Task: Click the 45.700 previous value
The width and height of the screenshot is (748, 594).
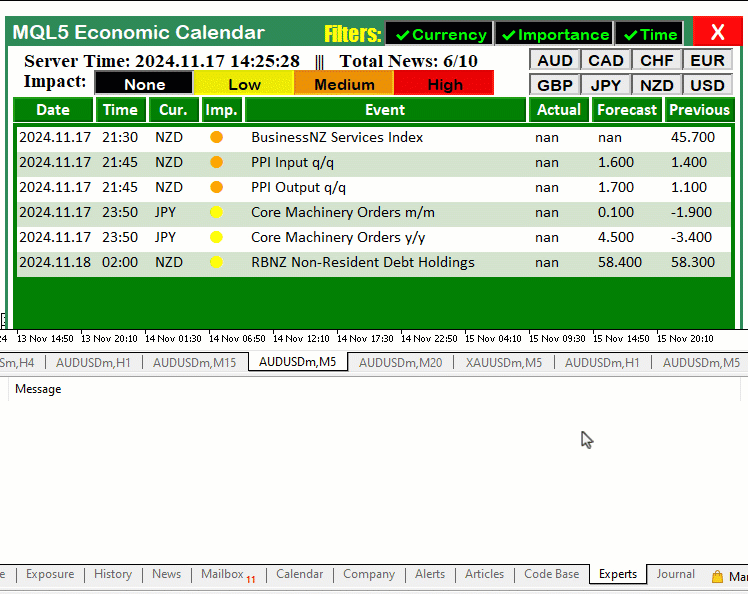Action: click(693, 137)
